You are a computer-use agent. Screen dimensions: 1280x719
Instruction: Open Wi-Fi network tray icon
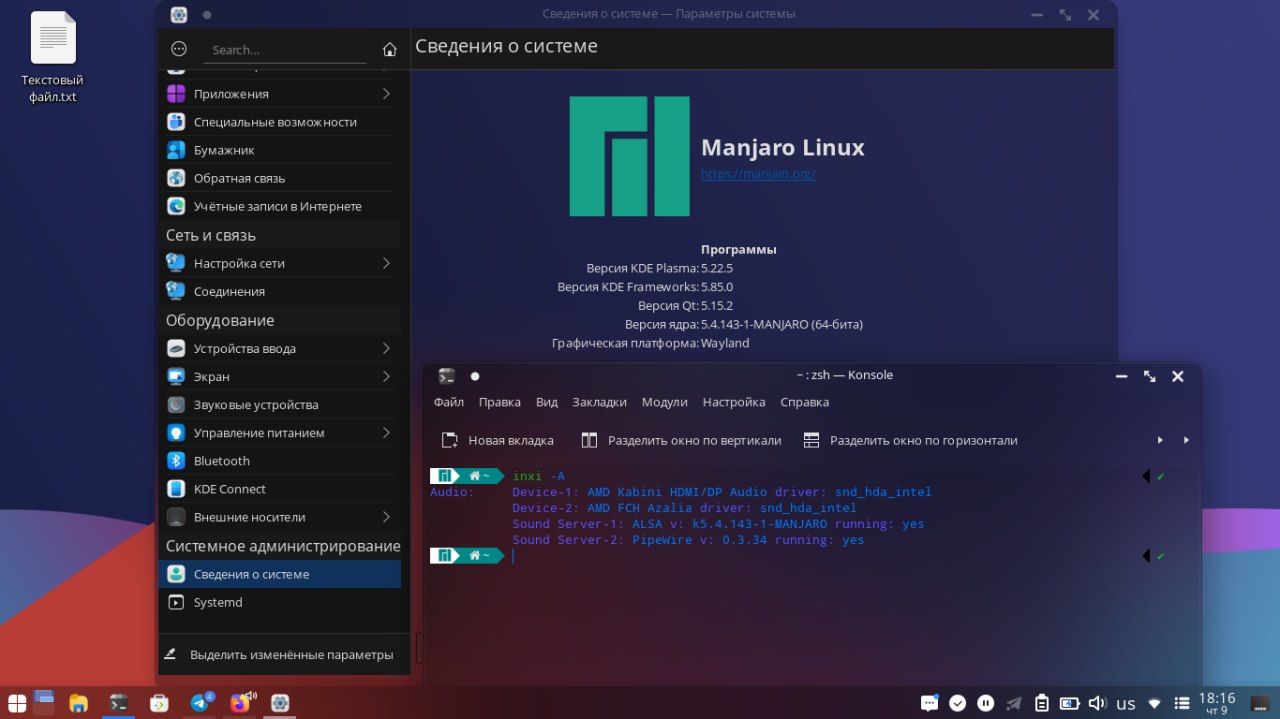coord(1154,703)
